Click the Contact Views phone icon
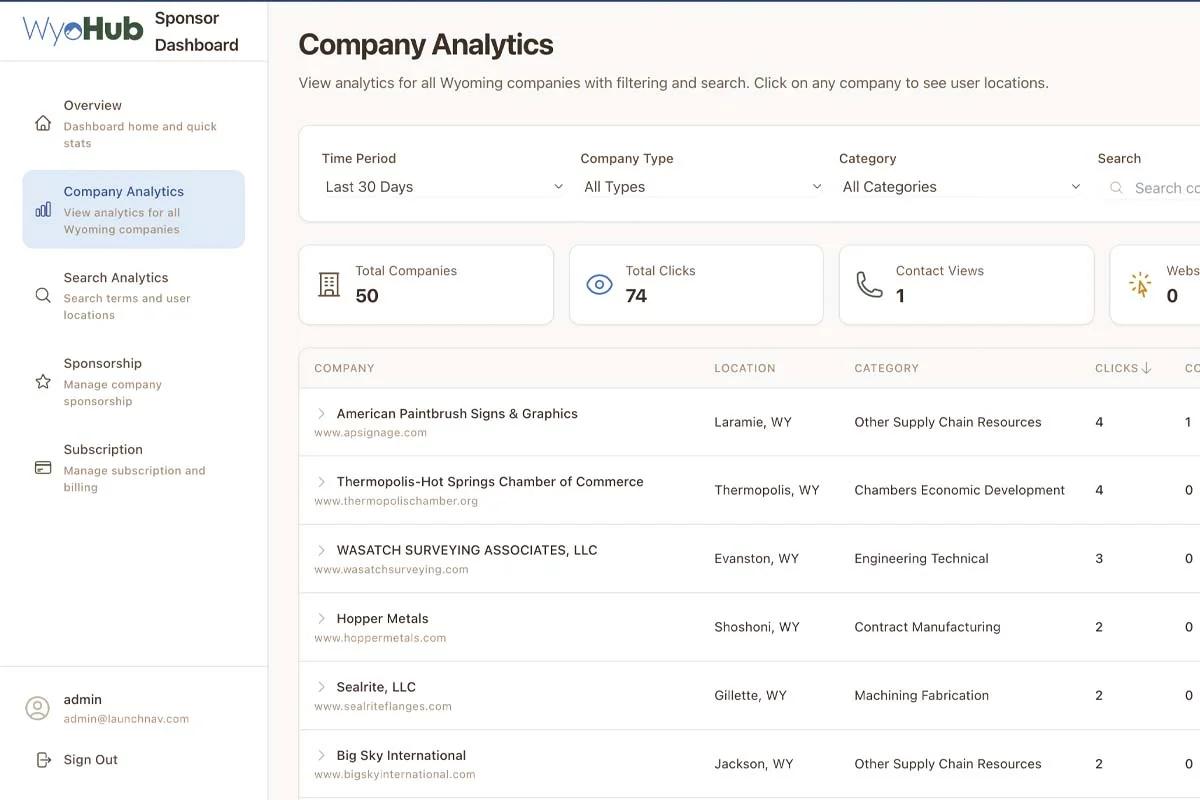The height and width of the screenshot is (800, 1200). tap(869, 284)
